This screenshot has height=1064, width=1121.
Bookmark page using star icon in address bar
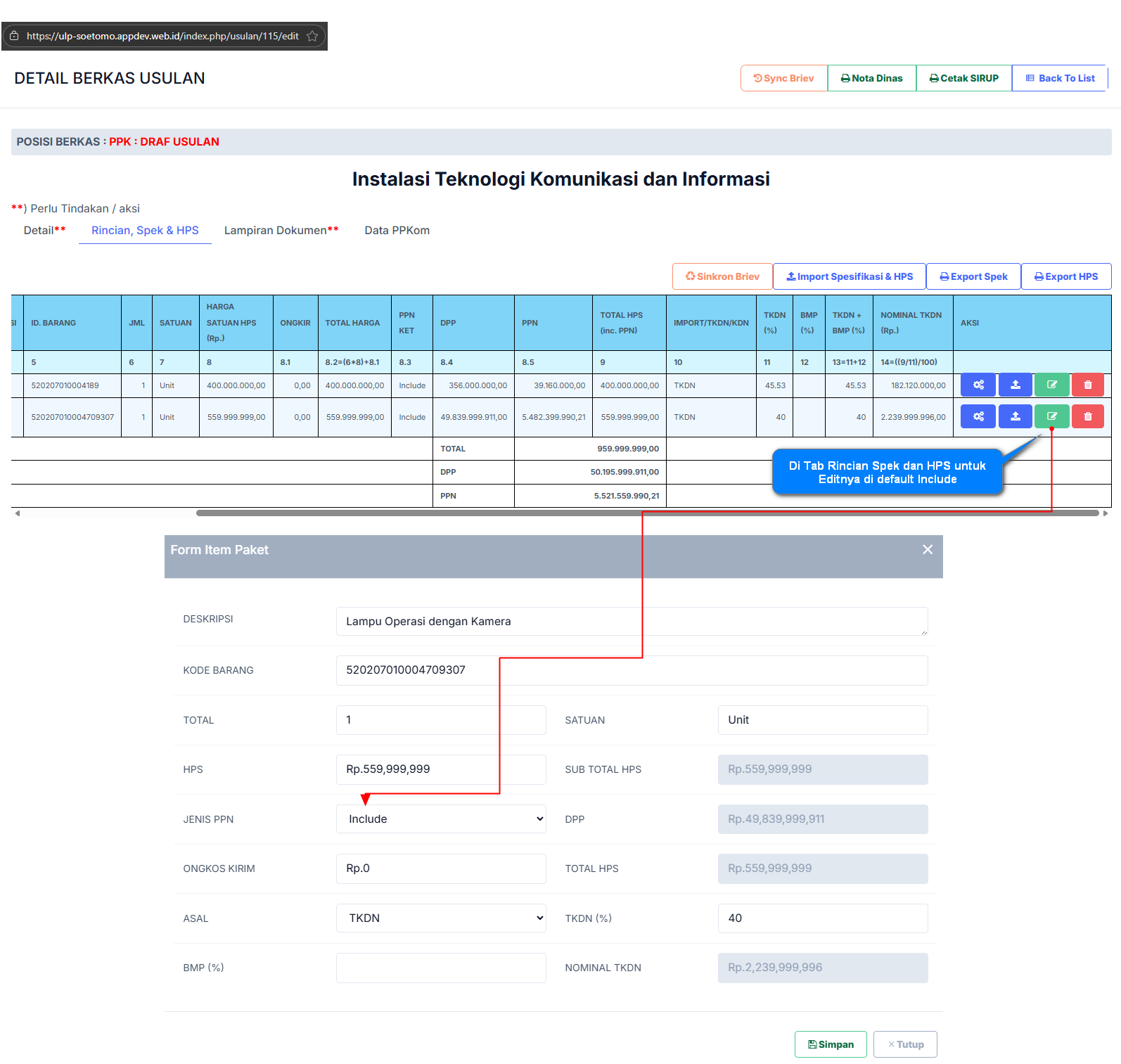coord(312,36)
